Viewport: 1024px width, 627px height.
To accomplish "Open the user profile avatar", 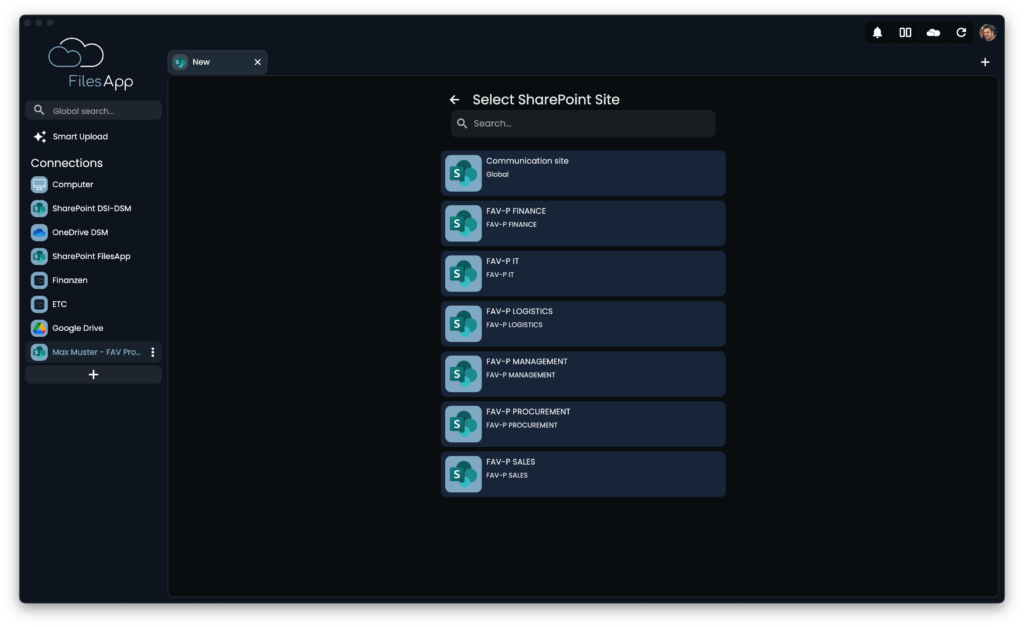I will 987,32.
